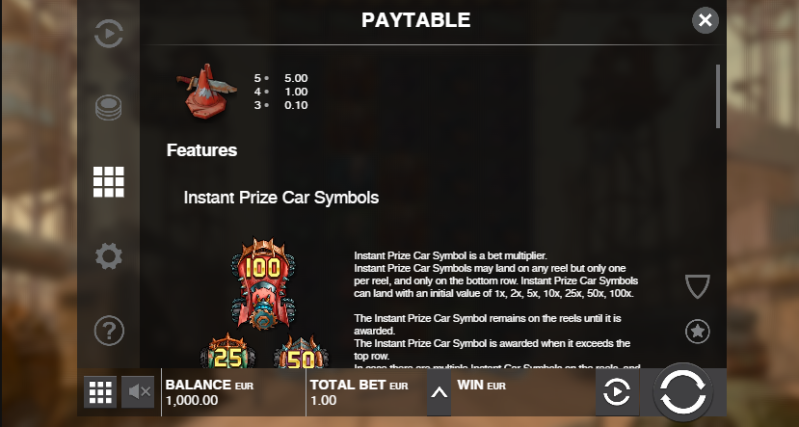
Task: Click the paytable vertical scrollbar thumb
Action: coord(718,96)
